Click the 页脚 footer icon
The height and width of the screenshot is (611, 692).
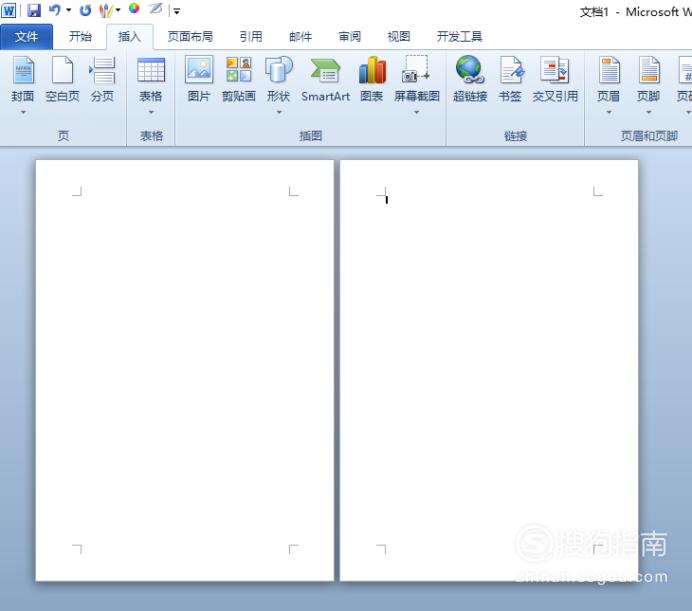(648, 70)
